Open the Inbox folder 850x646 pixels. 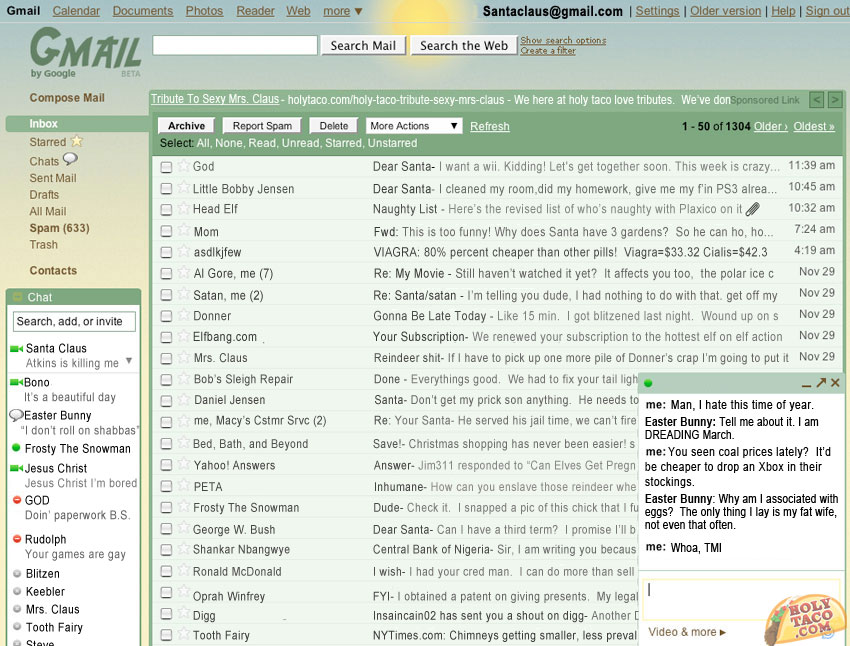43,124
